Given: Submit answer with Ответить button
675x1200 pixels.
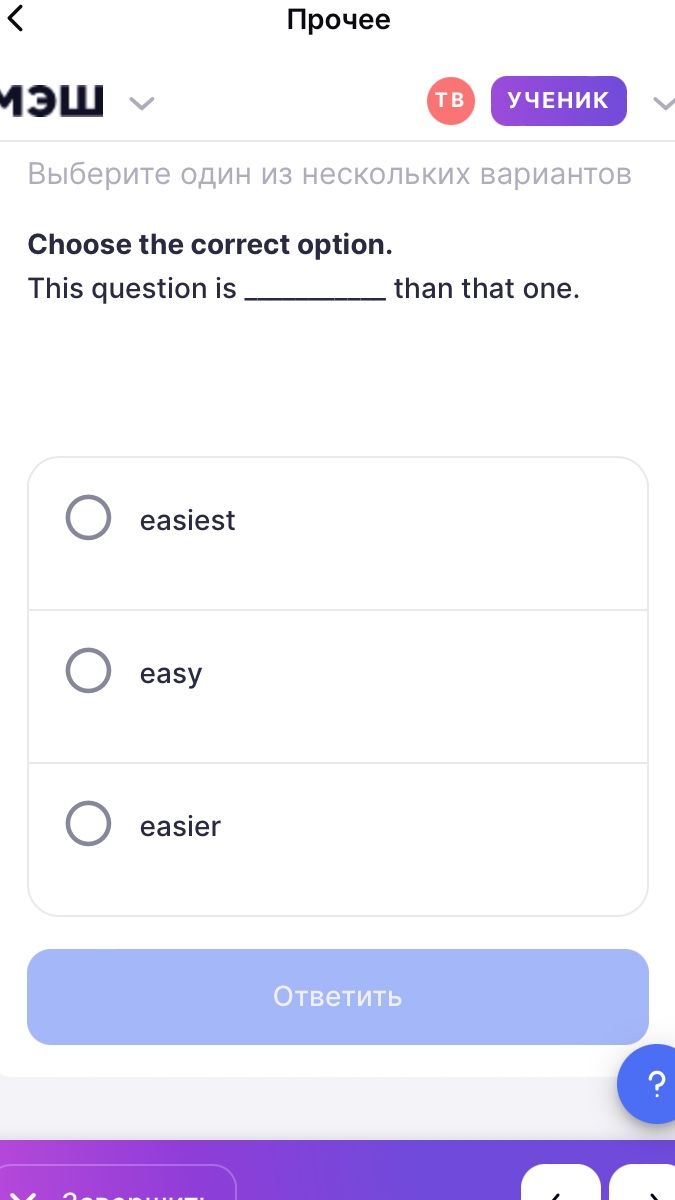Looking at the screenshot, I should tap(338, 997).
